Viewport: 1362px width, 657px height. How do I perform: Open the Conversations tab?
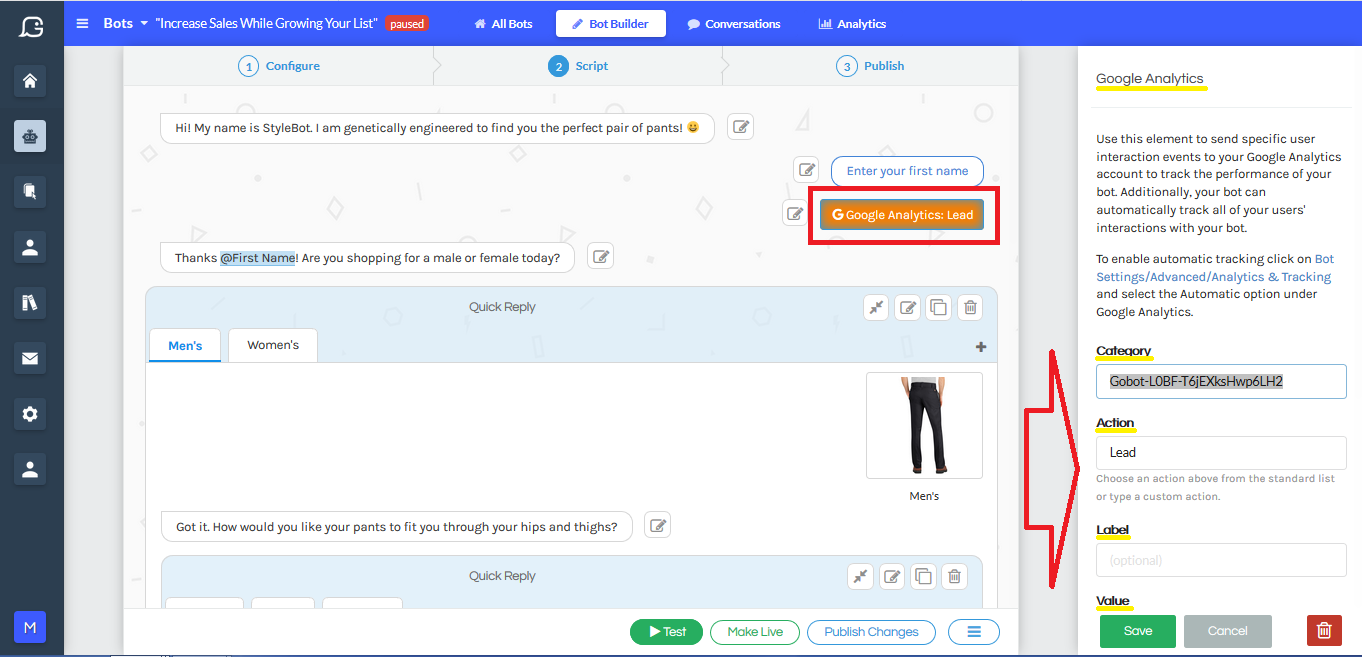734,24
